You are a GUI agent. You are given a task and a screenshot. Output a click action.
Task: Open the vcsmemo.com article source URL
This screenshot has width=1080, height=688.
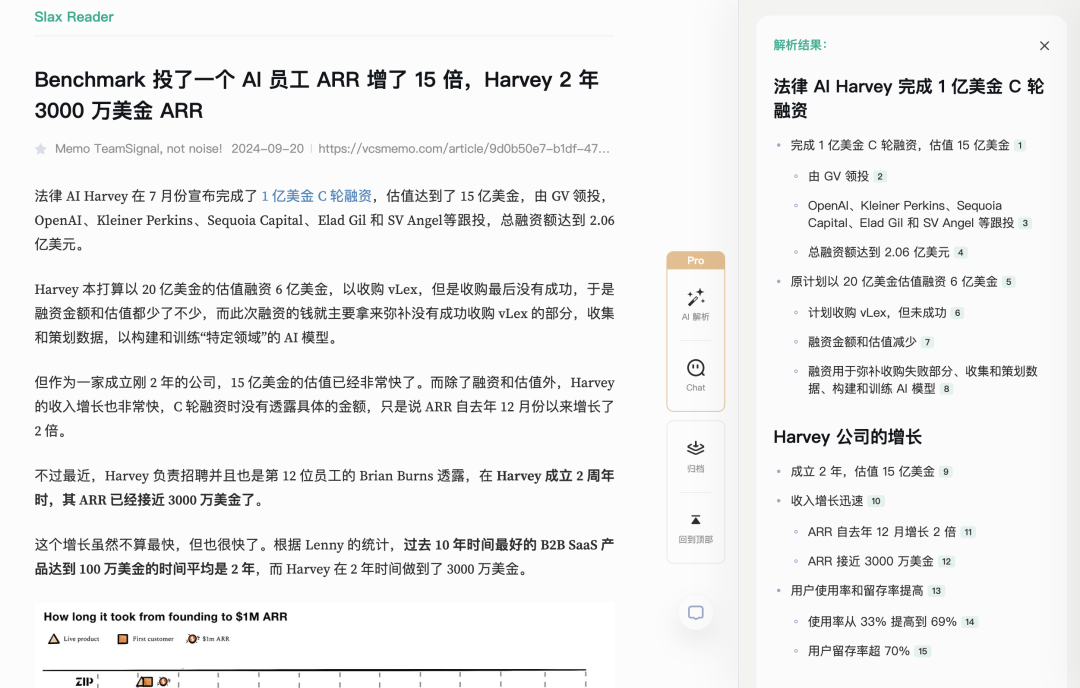click(464, 149)
